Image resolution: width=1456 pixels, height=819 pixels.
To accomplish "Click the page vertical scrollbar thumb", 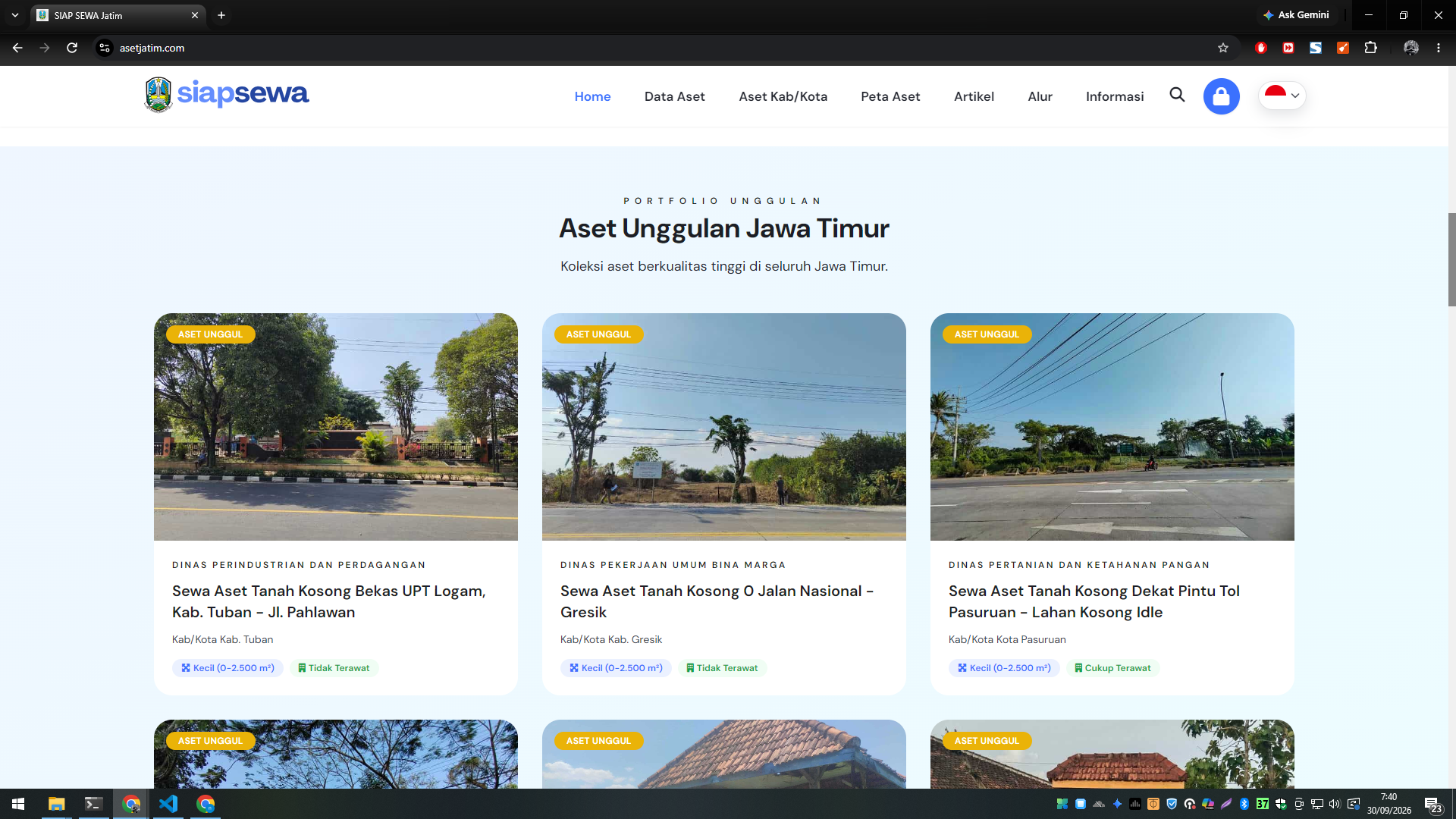I will pos(1451,259).
